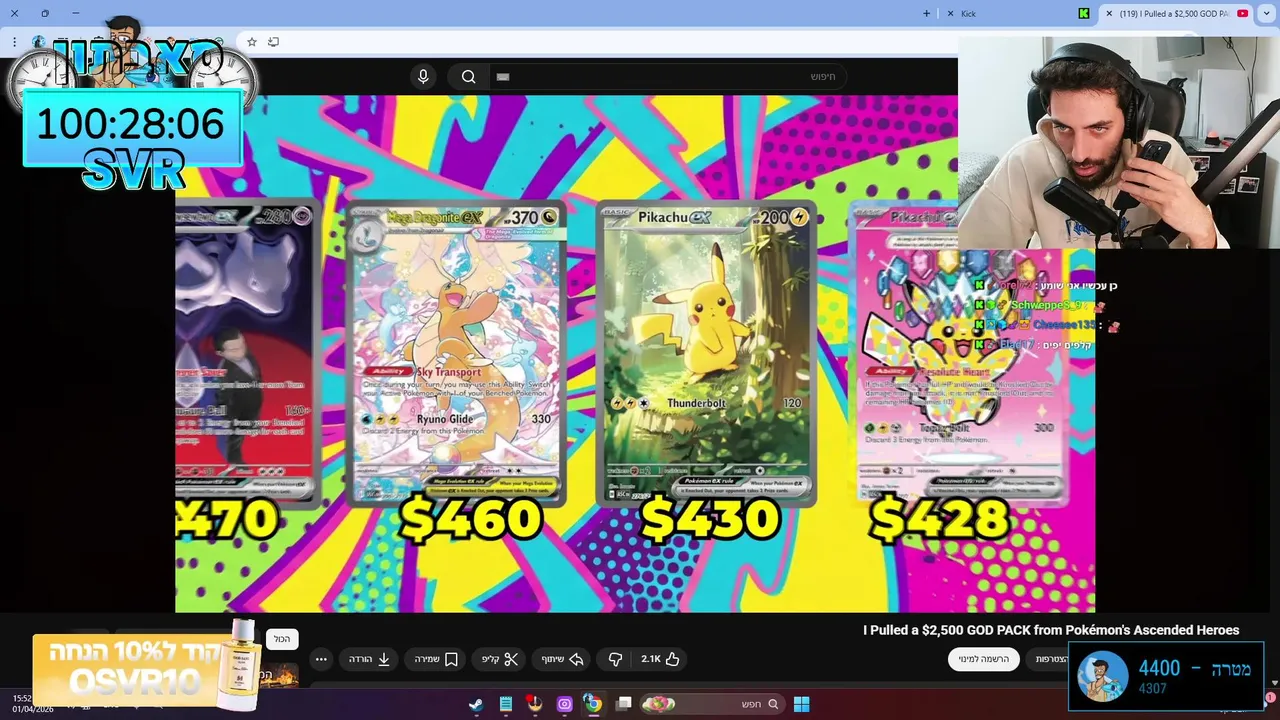Open the Task View taskbar icon
This screenshot has width=1280, height=720.
(624, 704)
